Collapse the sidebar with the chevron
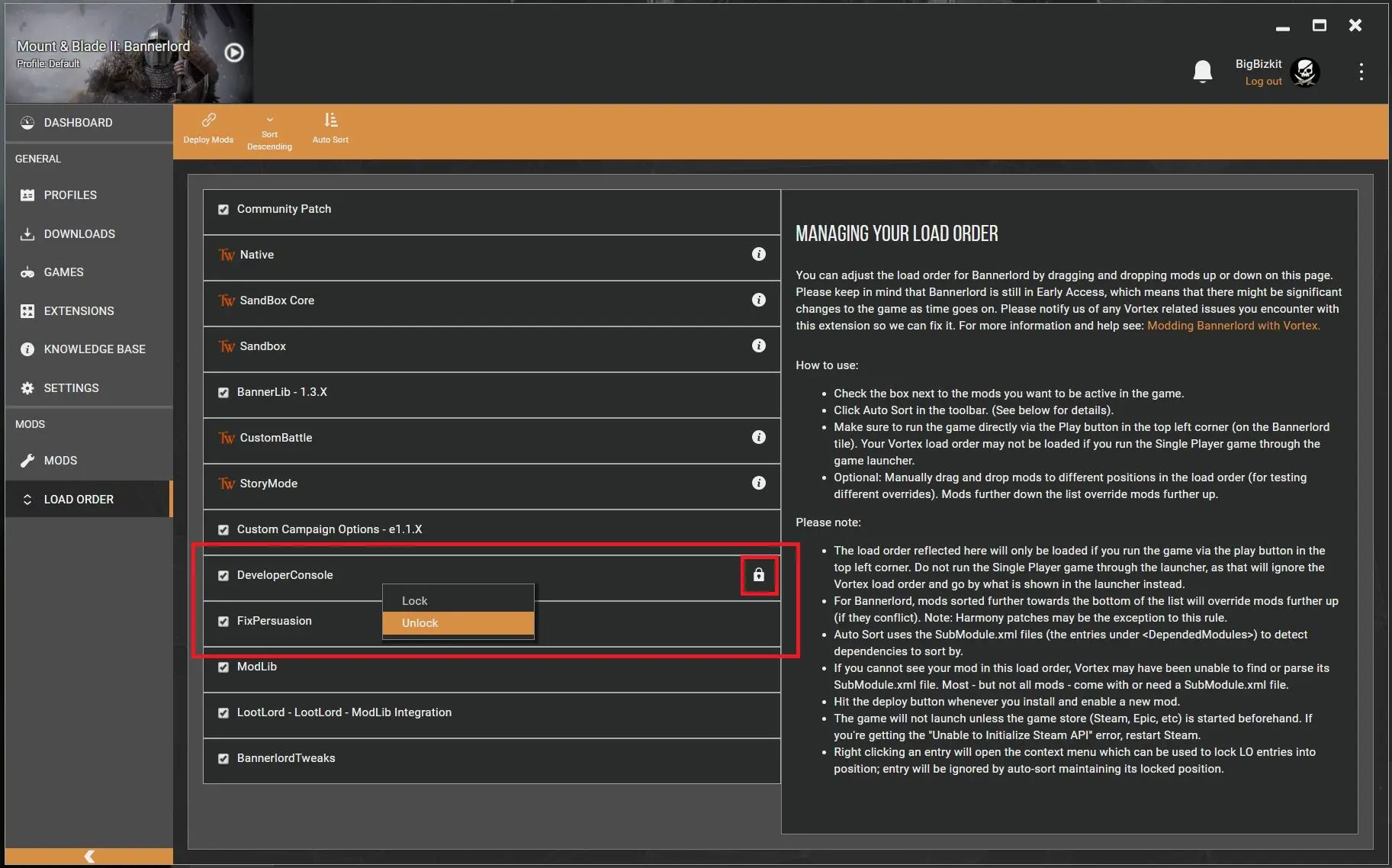Screen dimensions: 1392x868 click(x=89, y=857)
